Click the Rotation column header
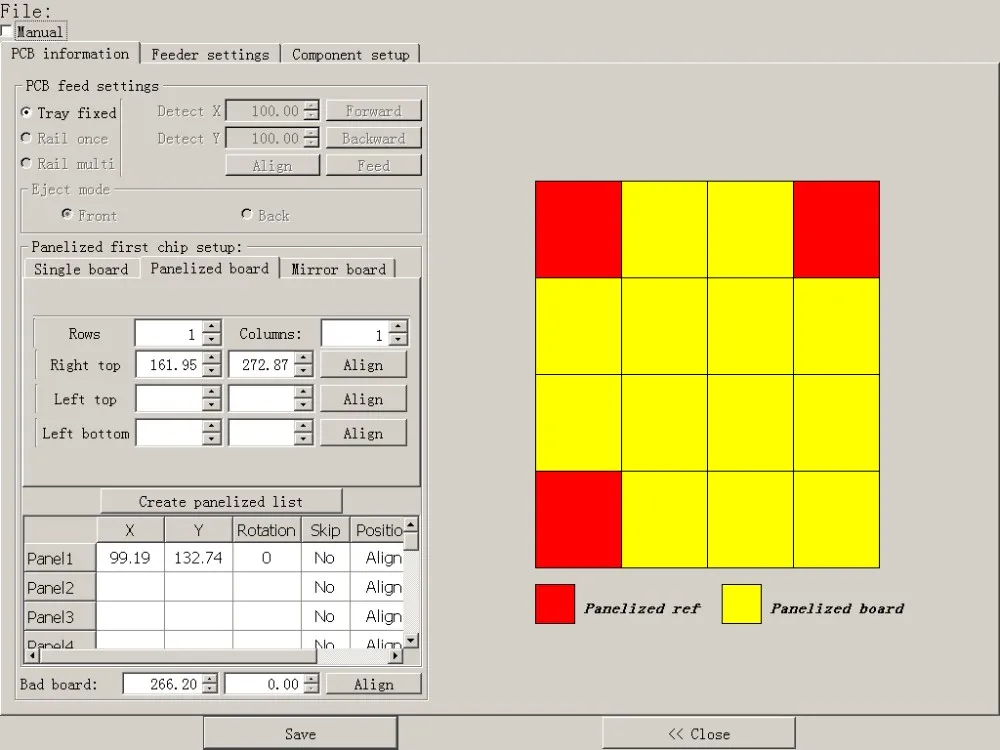This screenshot has height=750, width=1000. click(x=267, y=530)
